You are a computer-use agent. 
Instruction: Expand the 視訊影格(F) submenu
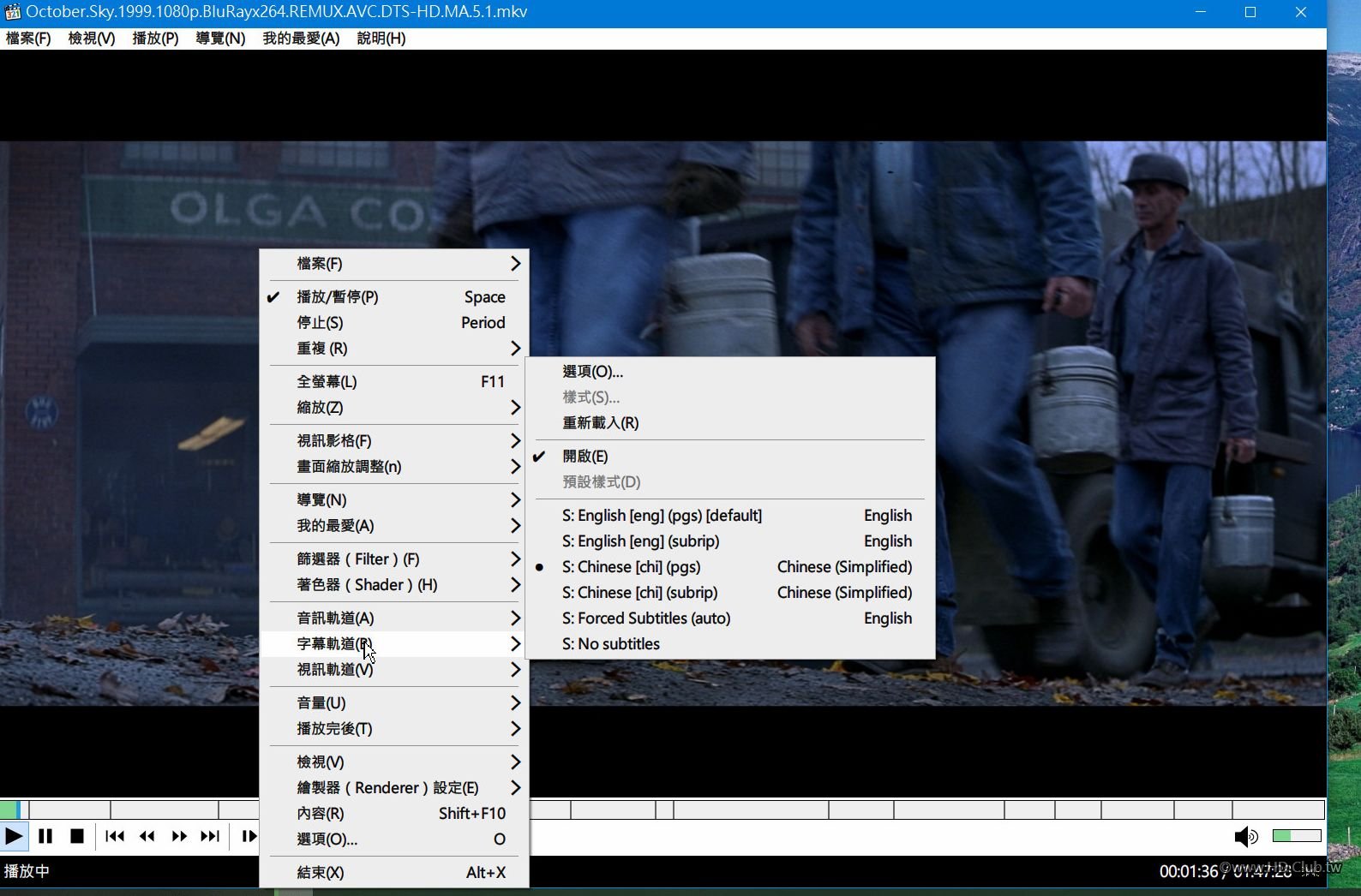(394, 441)
